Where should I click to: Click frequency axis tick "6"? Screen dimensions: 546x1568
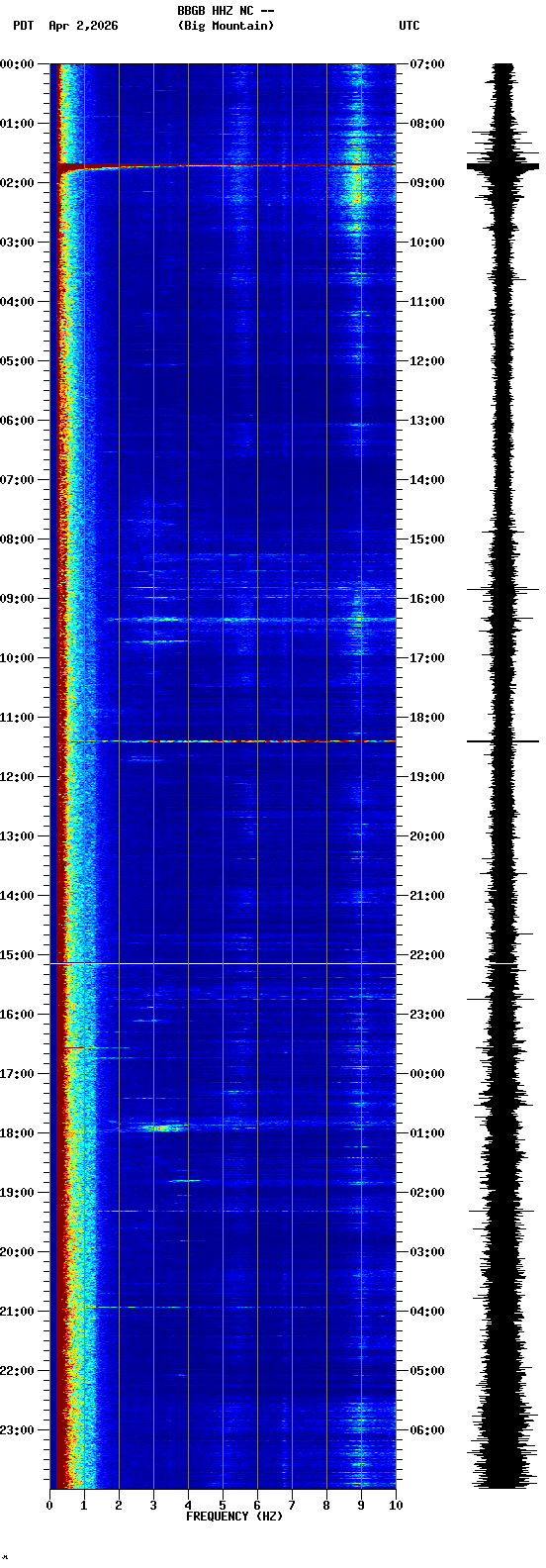(257, 1506)
